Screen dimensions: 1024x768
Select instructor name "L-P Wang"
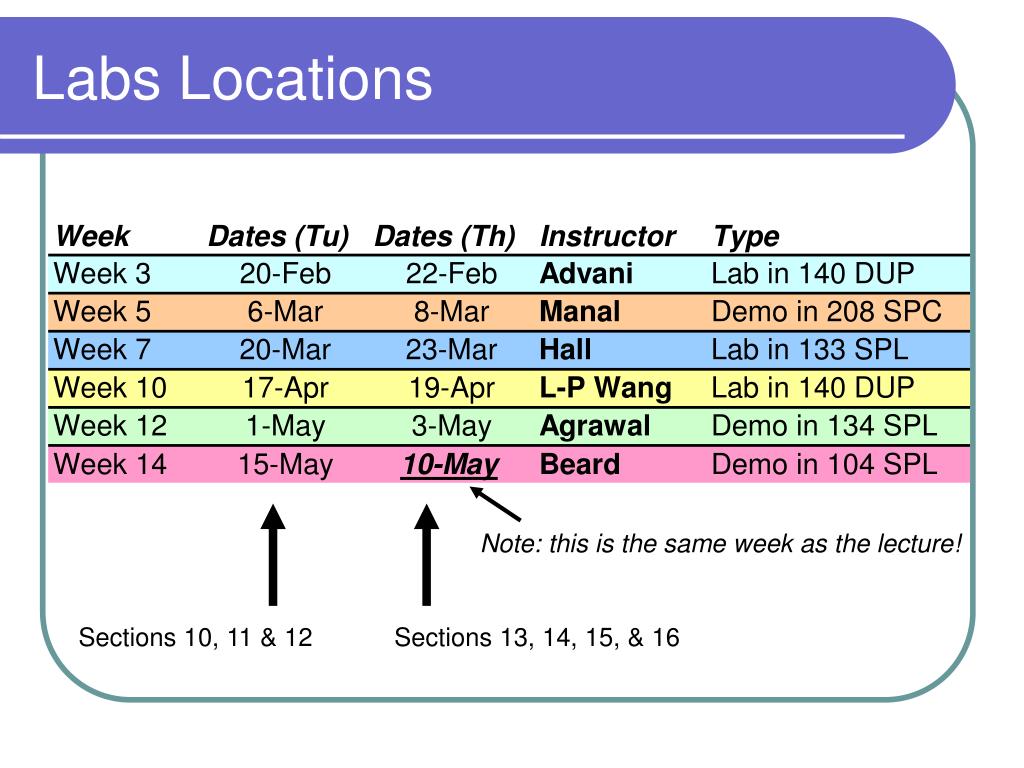click(x=605, y=389)
